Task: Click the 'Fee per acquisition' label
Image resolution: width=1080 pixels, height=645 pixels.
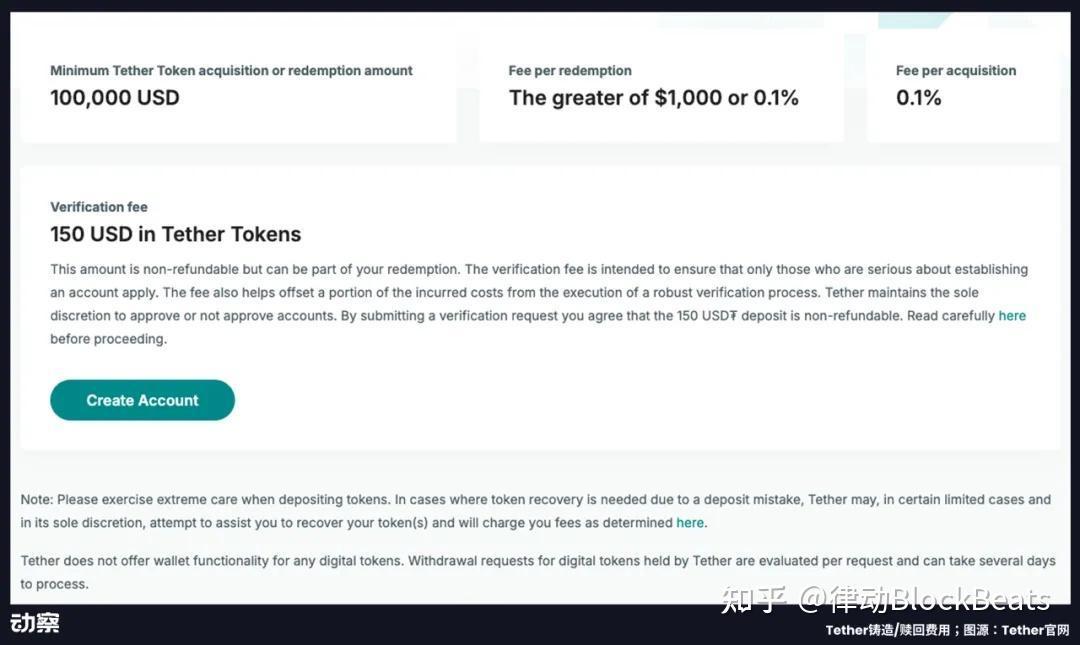Action: tap(956, 71)
